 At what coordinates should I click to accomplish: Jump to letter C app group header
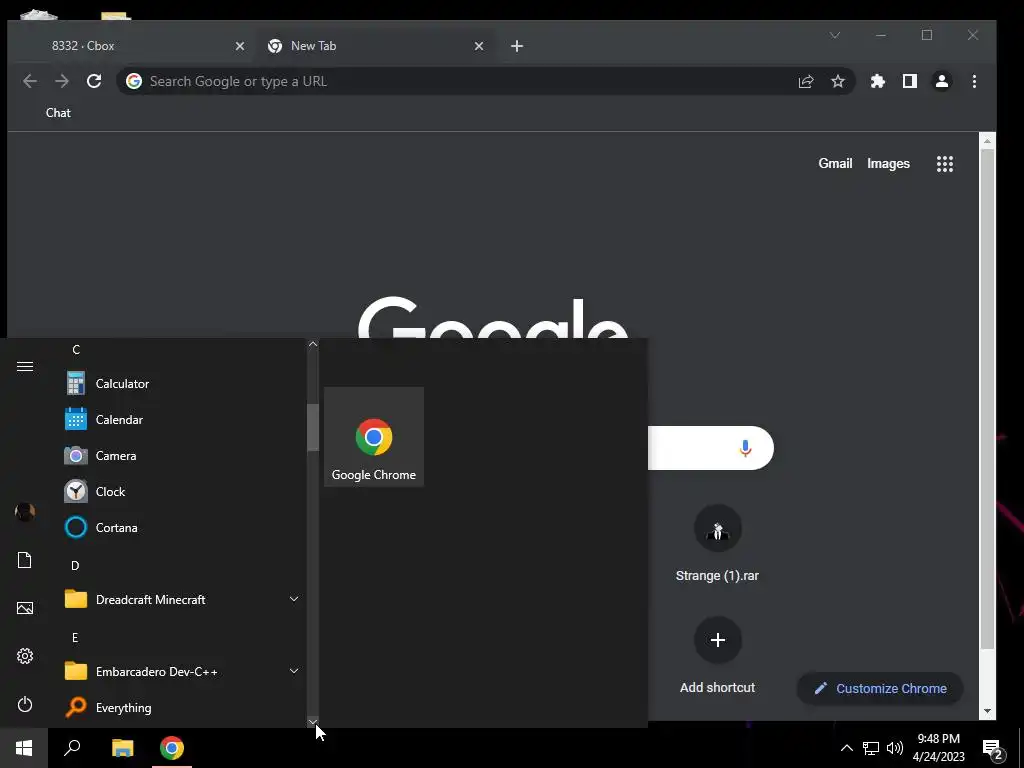coord(76,350)
